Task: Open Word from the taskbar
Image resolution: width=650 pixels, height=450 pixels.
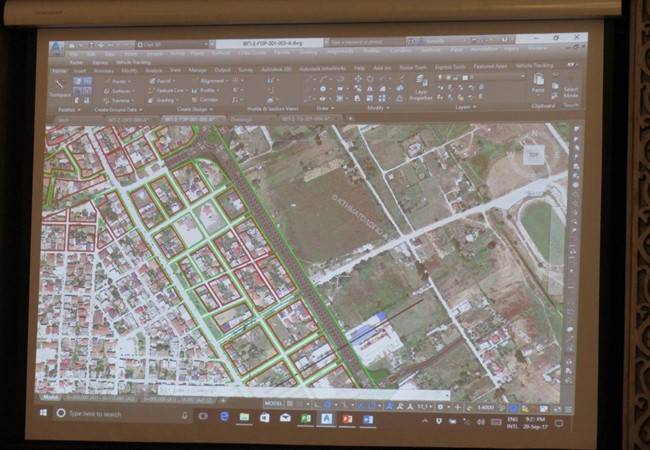Action: [368, 420]
